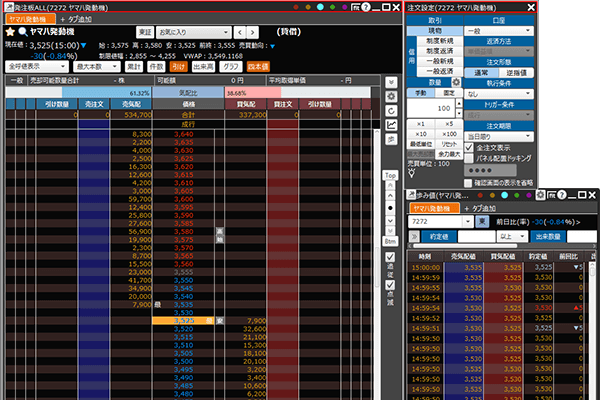Refresh the order board
This screenshot has width=600, height=400.
pyautogui.click(x=391, y=111)
